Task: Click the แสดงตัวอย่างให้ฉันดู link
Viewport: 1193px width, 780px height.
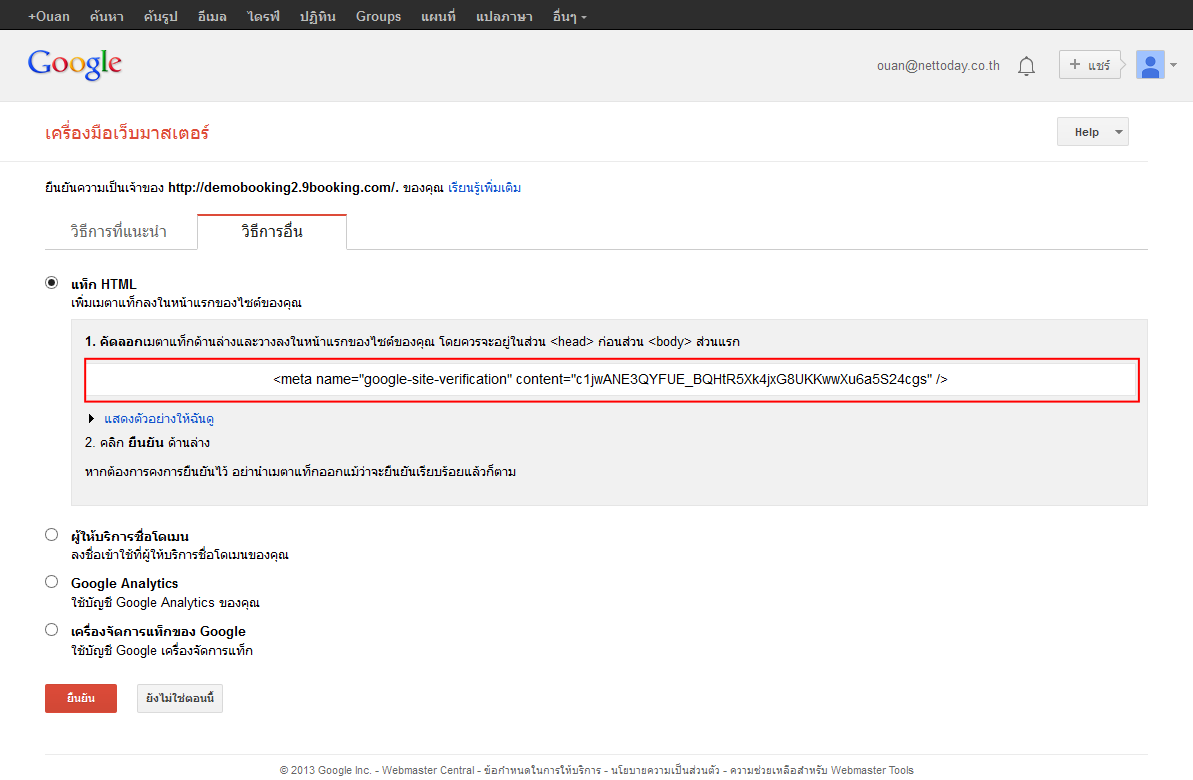Action: (x=159, y=419)
